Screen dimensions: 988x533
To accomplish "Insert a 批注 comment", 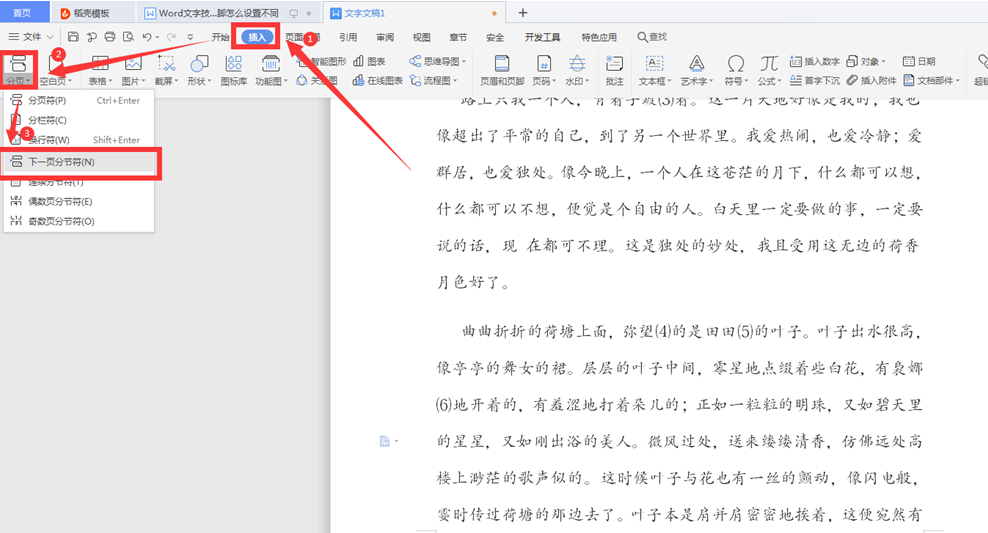I will tap(614, 70).
